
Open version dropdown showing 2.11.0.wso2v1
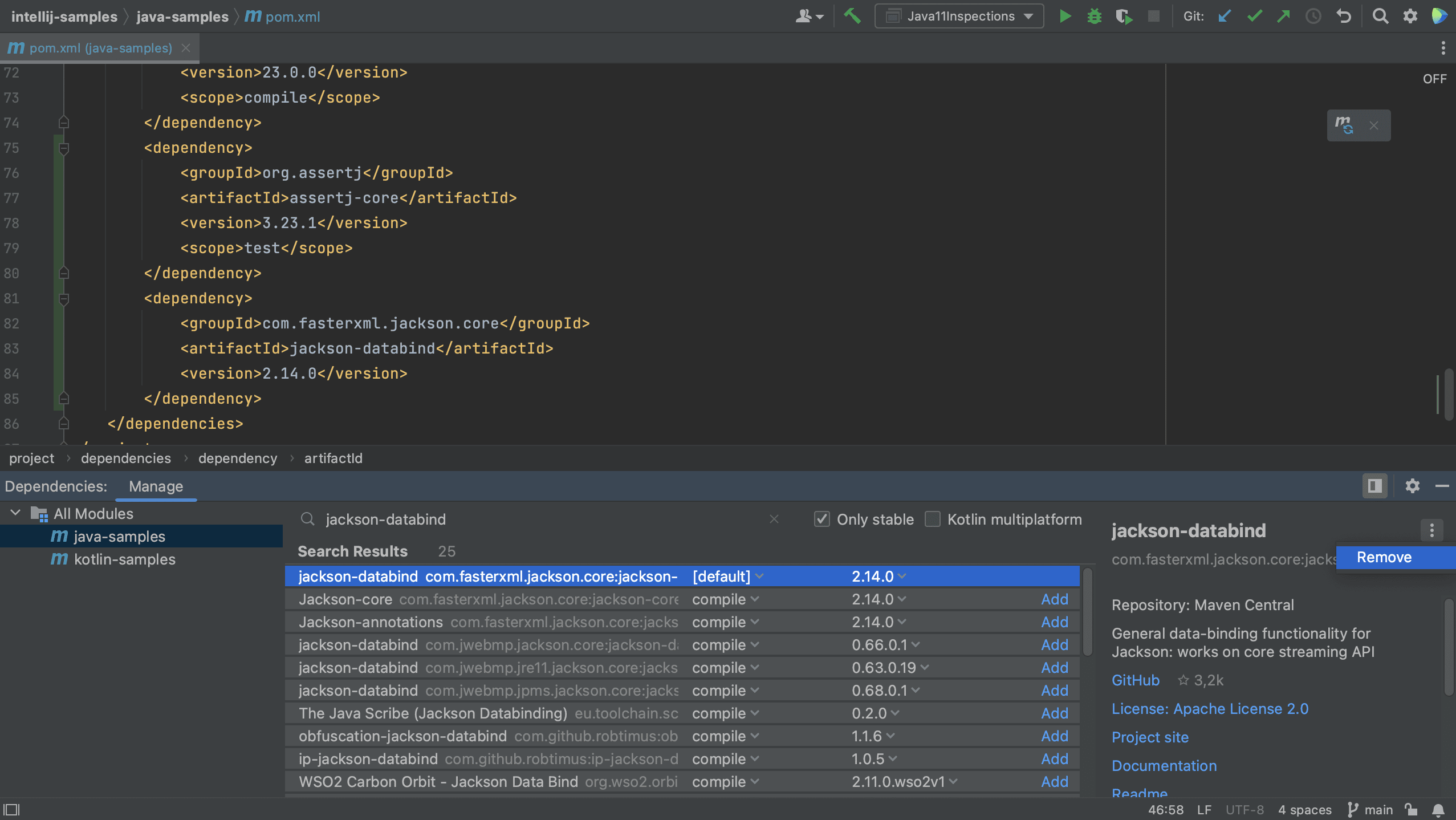tap(904, 782)
